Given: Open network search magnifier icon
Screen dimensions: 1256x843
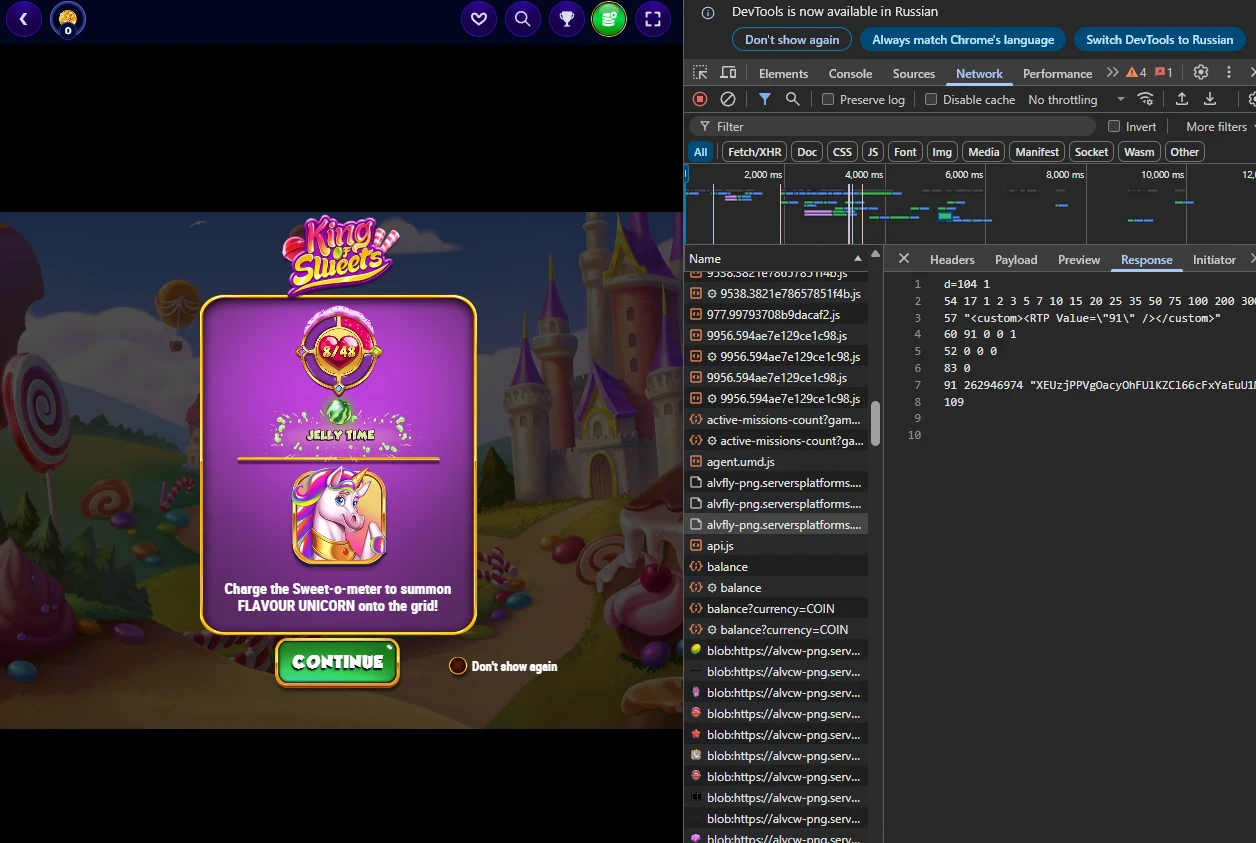Looking at the screenshot, I should (792, 99).
